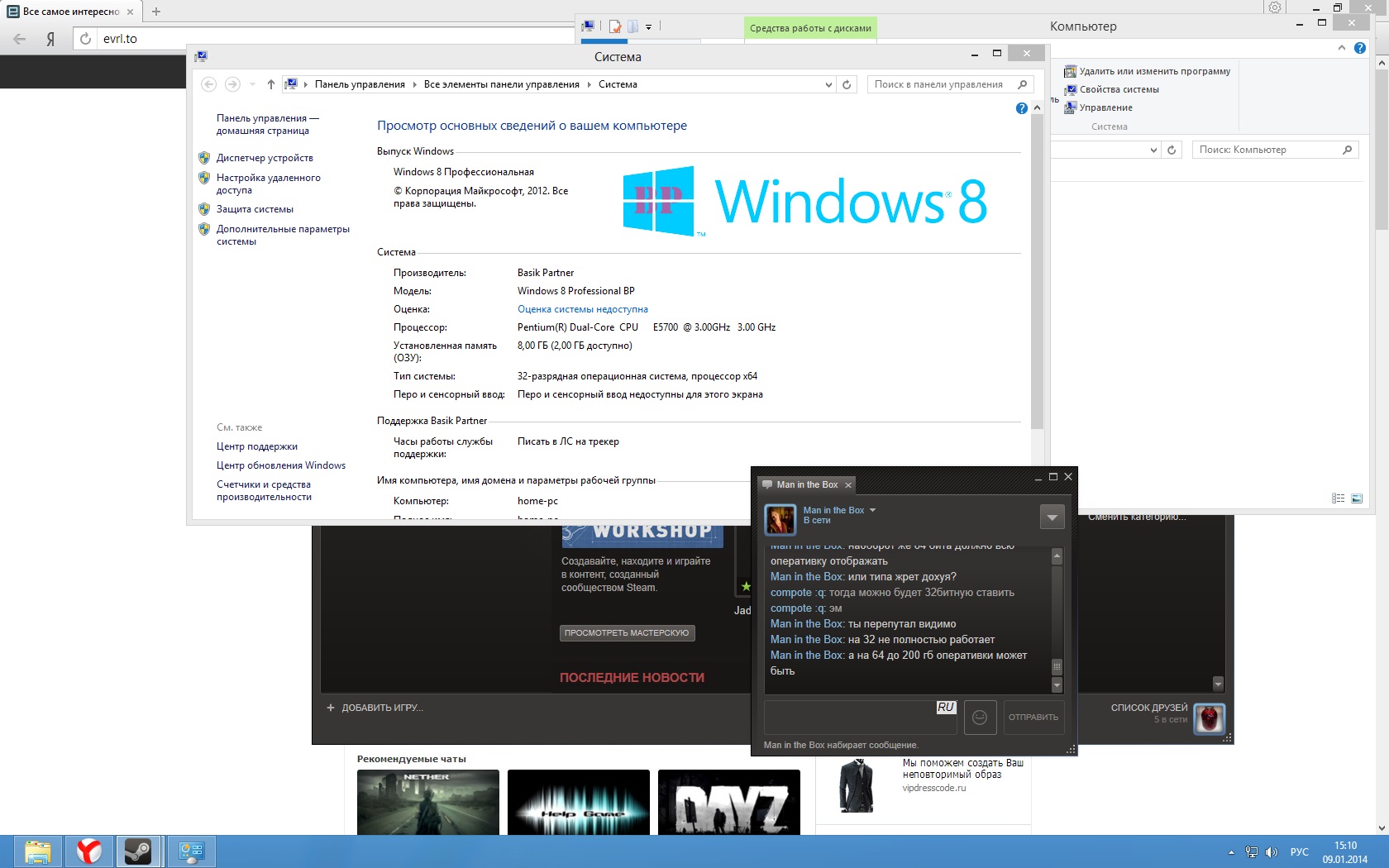Open browser settings gear icon

point(1275,7)
